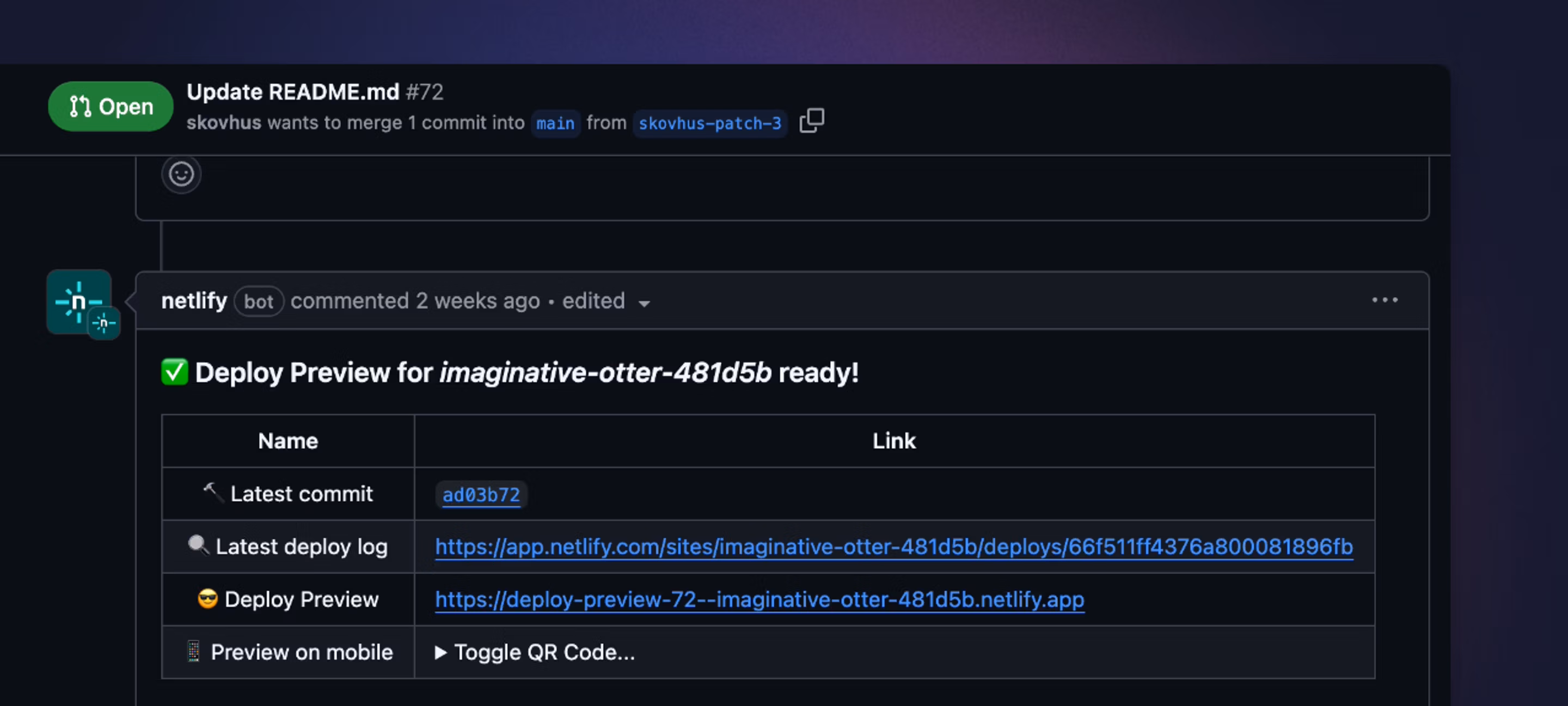Image resolution: width=1568 pixels, height=706 pixels.
Task: Open the netlify bot avatar
Action: pyautogui.click(x=79, y=302)
